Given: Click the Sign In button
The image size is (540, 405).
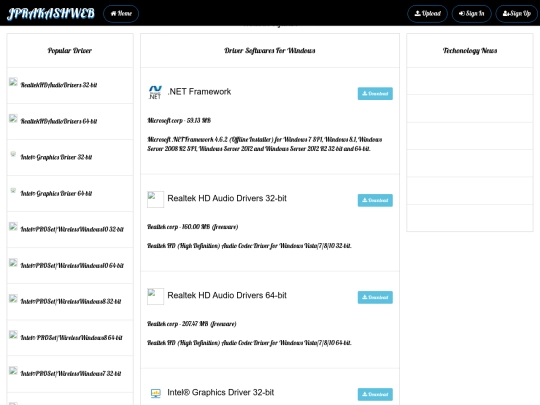Looking at the screenshot, I should coord(471,14).
